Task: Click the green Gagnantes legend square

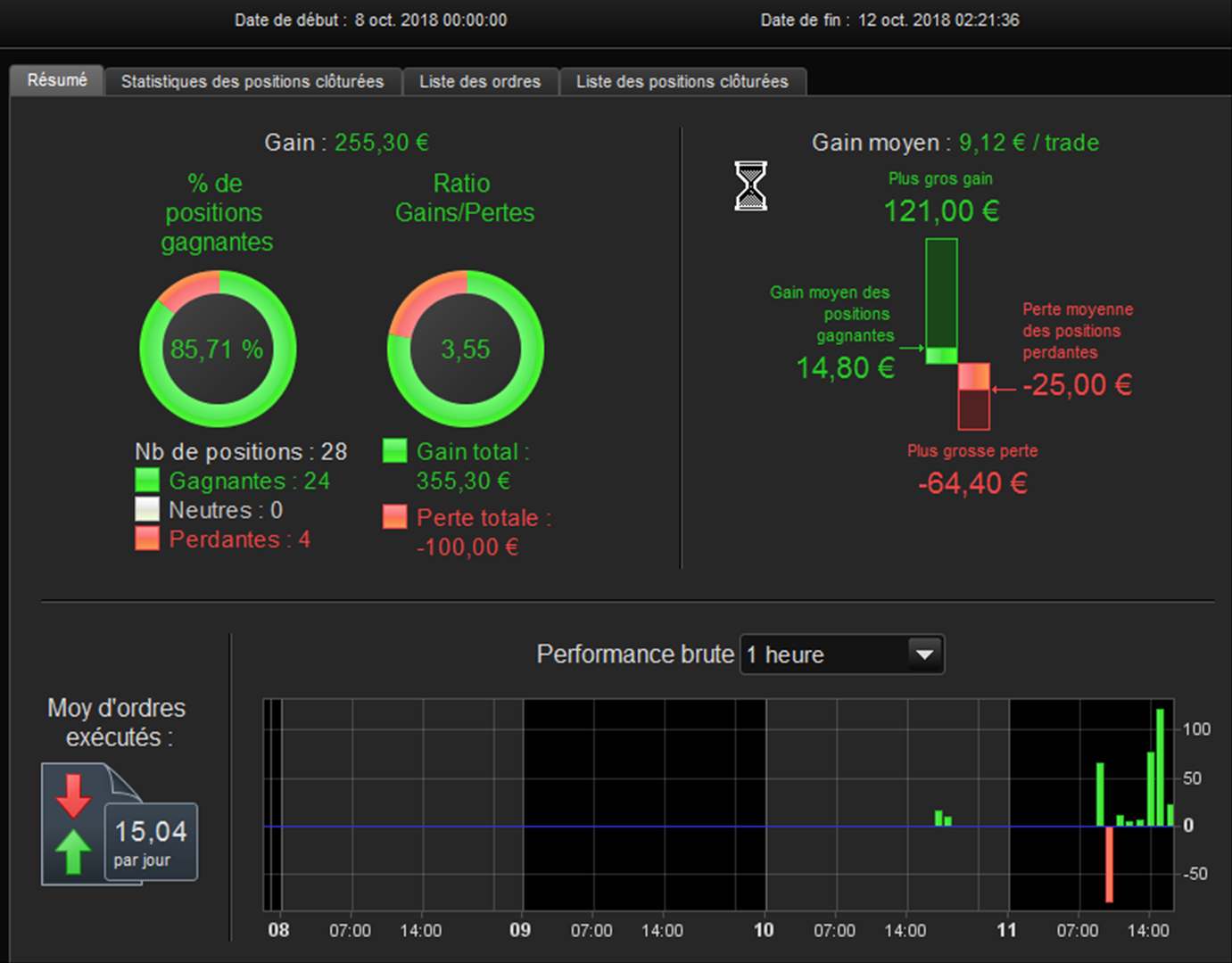Action: click(147, 481)
